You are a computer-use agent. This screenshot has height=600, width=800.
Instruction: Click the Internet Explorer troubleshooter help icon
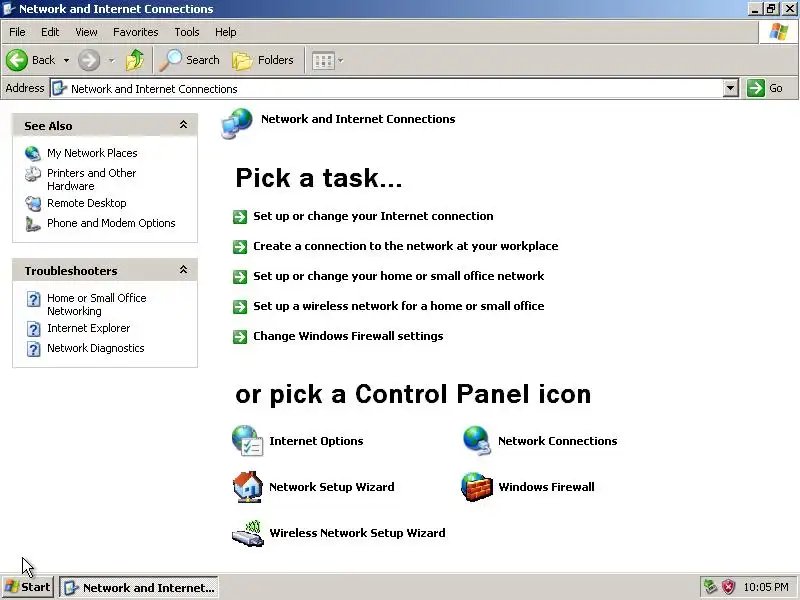click(33, 329)
